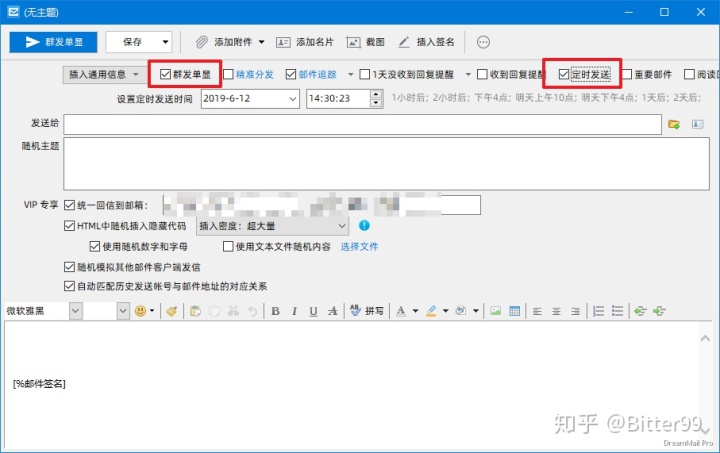Image resolution: width=720 pixels, height=453 pixels.
Task: Click the 保存 save button
Action: 132,42
